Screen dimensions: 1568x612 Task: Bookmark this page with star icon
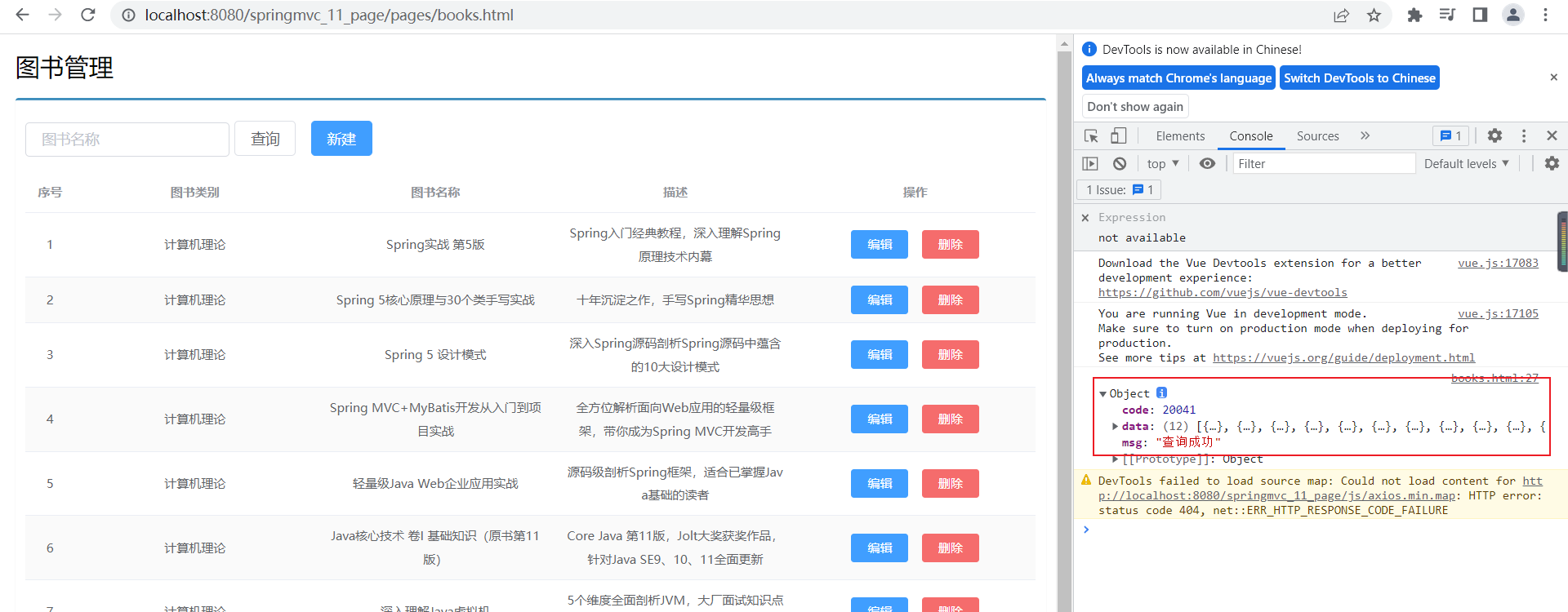coord(1374,16)
